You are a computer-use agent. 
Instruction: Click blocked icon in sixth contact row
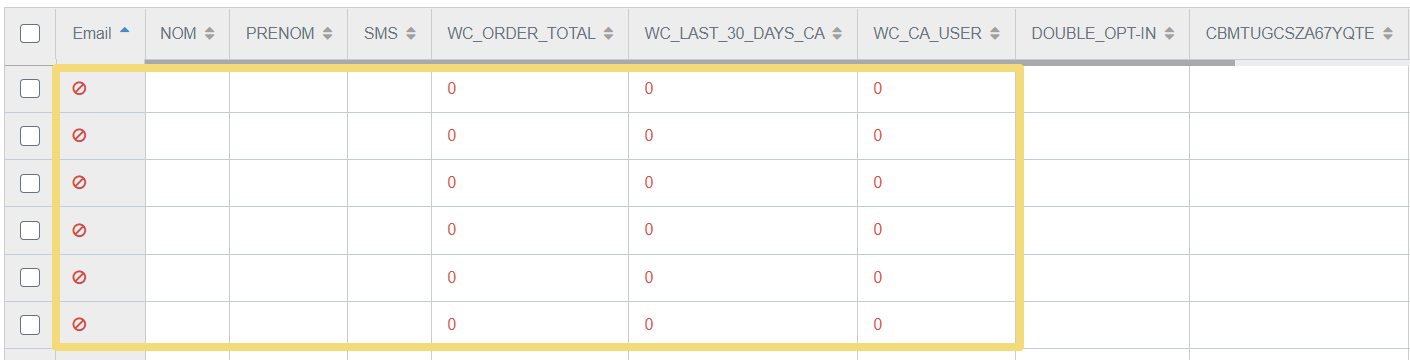(79, 324)
